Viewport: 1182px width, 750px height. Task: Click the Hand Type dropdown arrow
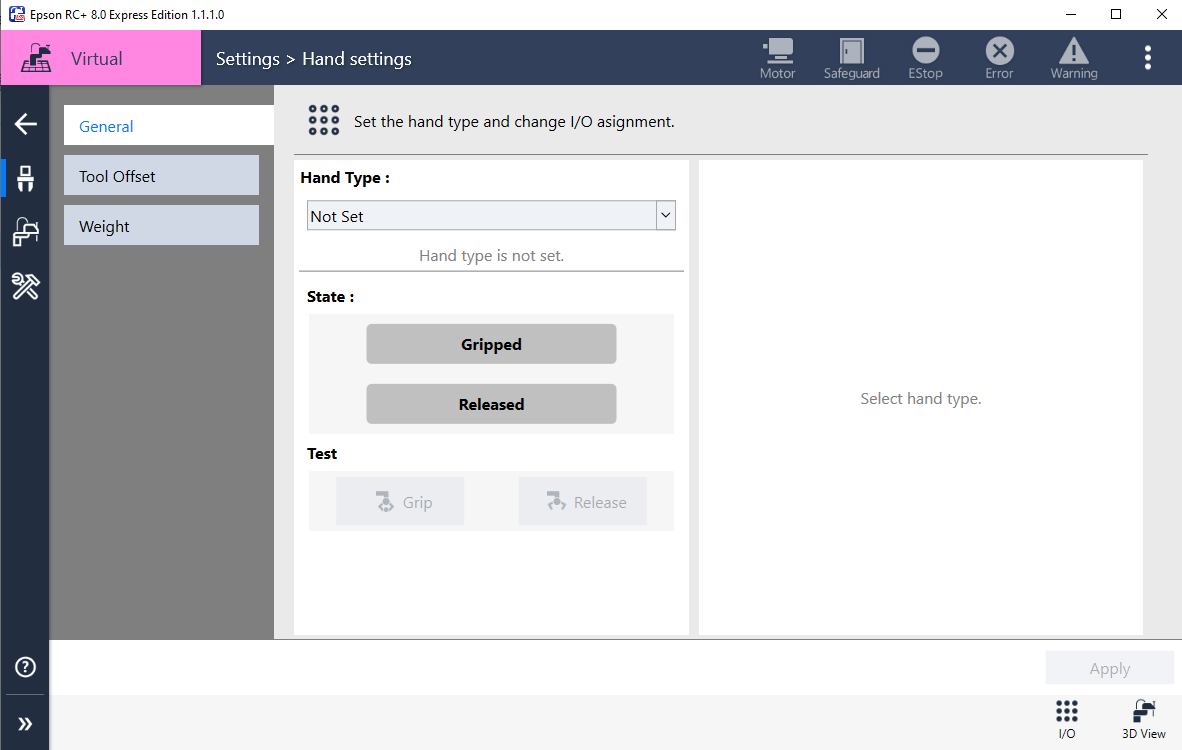[x=666, y=216]
